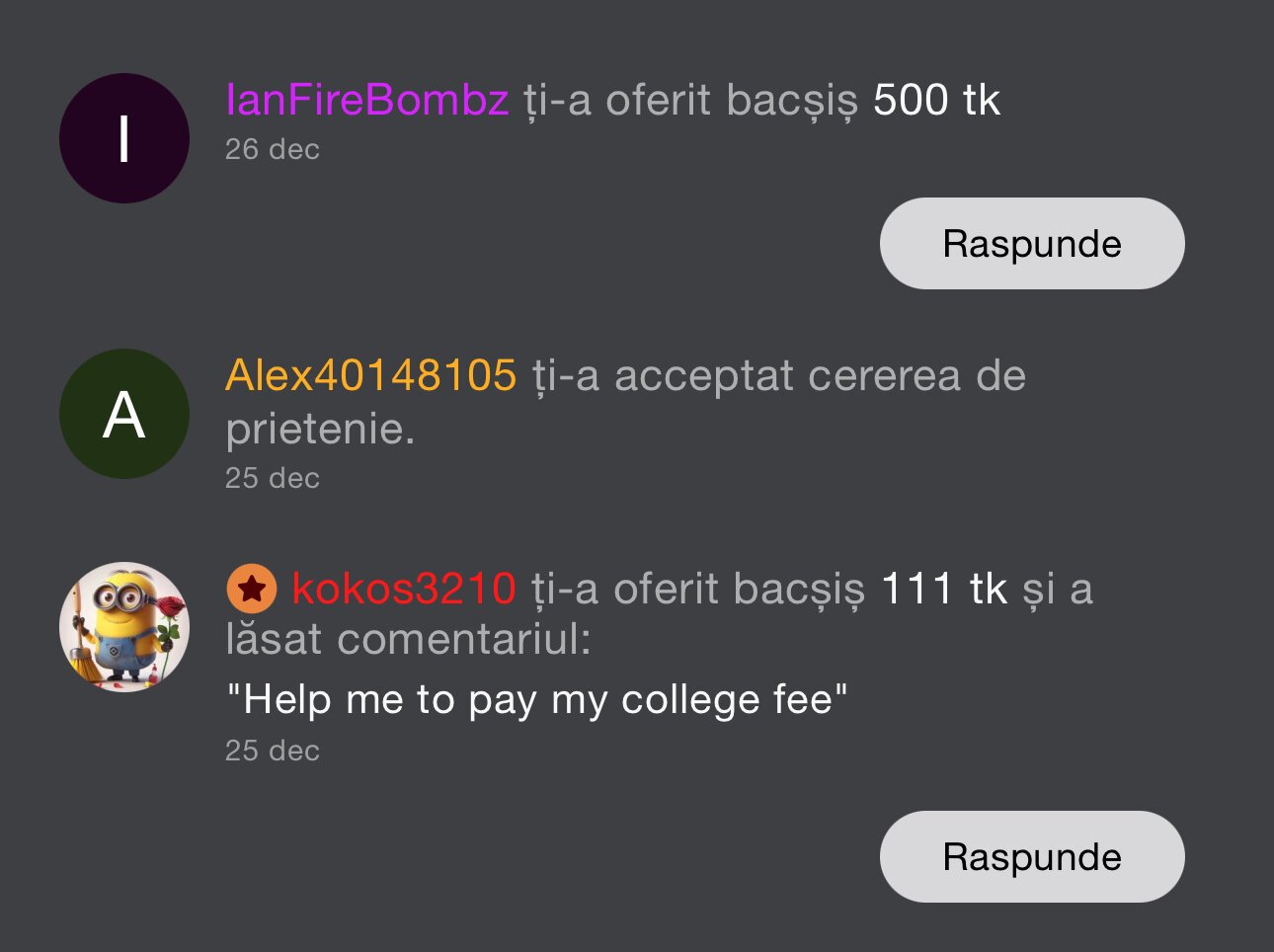The width and height of the screenshot is (1274, 952).
Task: Open IanFireBombz's profile via the username
Action: [x=366, y=100]
